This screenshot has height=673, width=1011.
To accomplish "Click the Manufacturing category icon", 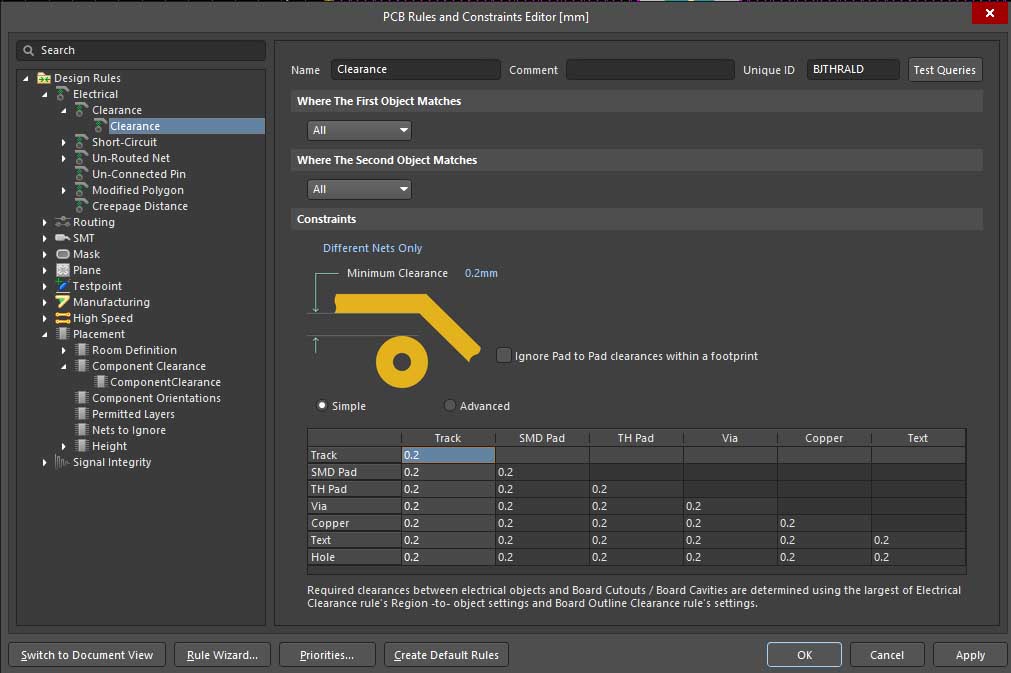I will pyautogui.click(x=63, y=302).
